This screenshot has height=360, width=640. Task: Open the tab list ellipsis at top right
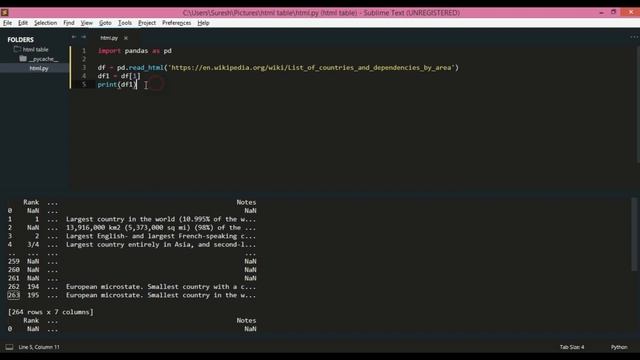(x=634, y=37)
